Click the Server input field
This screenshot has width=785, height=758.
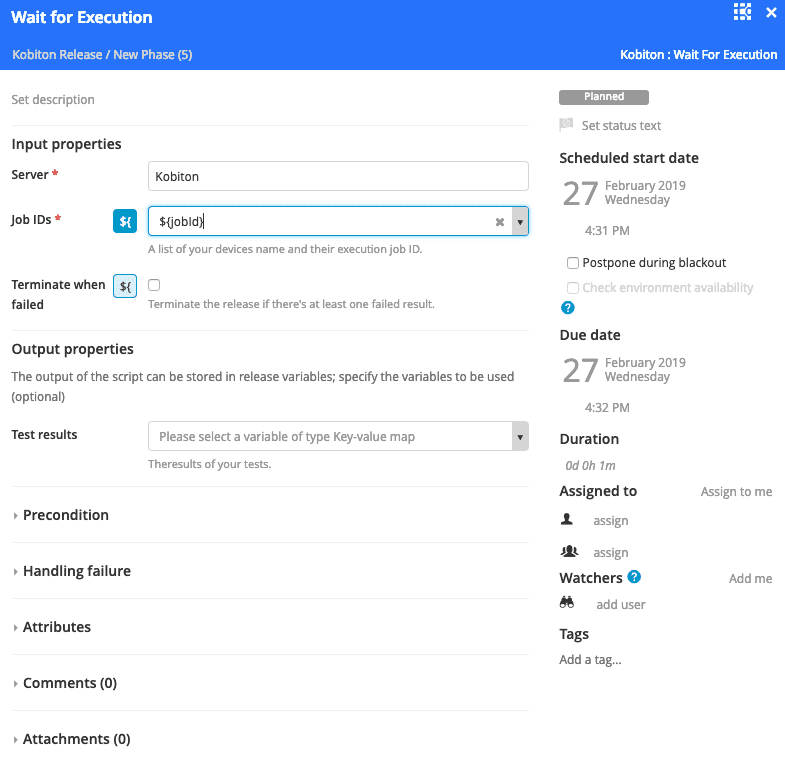(x=337, y=176)
